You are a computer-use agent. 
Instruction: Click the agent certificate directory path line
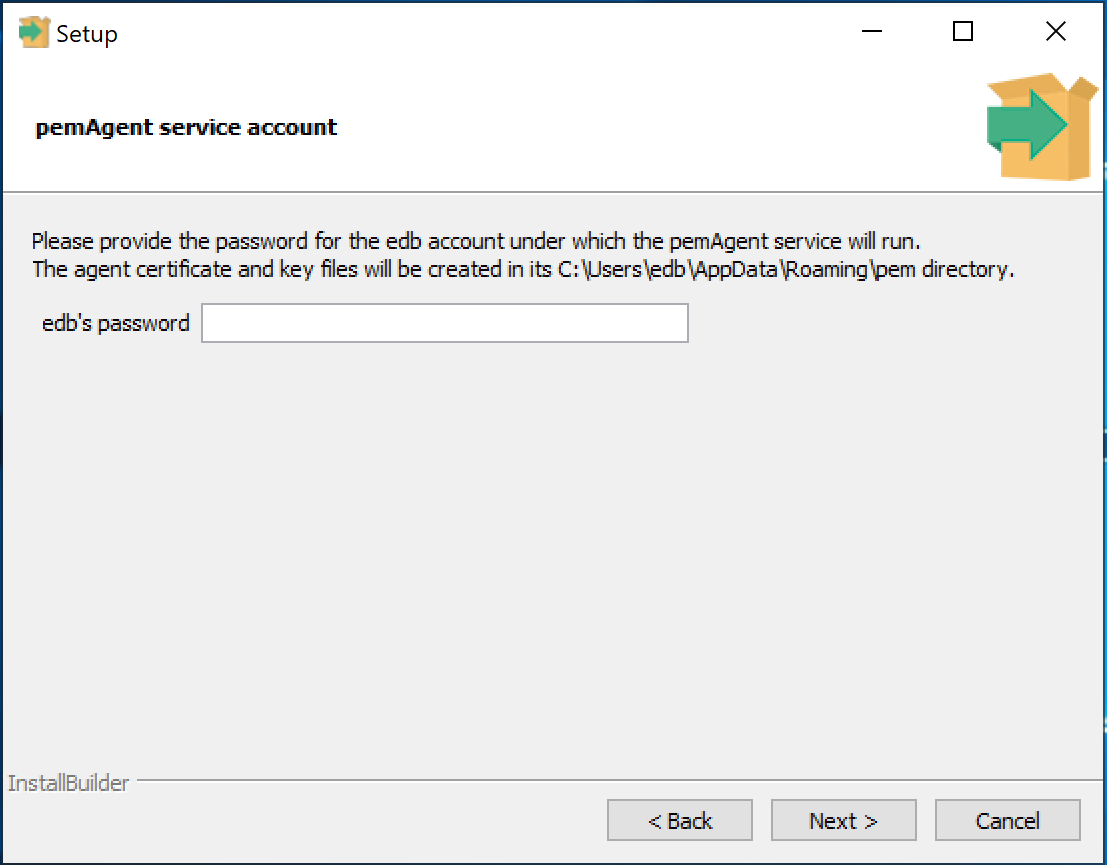pyautogui.click(x=523, y=270)
